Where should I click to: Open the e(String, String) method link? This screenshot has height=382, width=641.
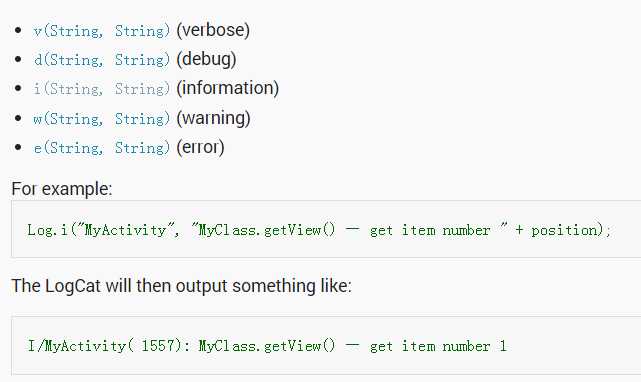click(x=101, y=148)
